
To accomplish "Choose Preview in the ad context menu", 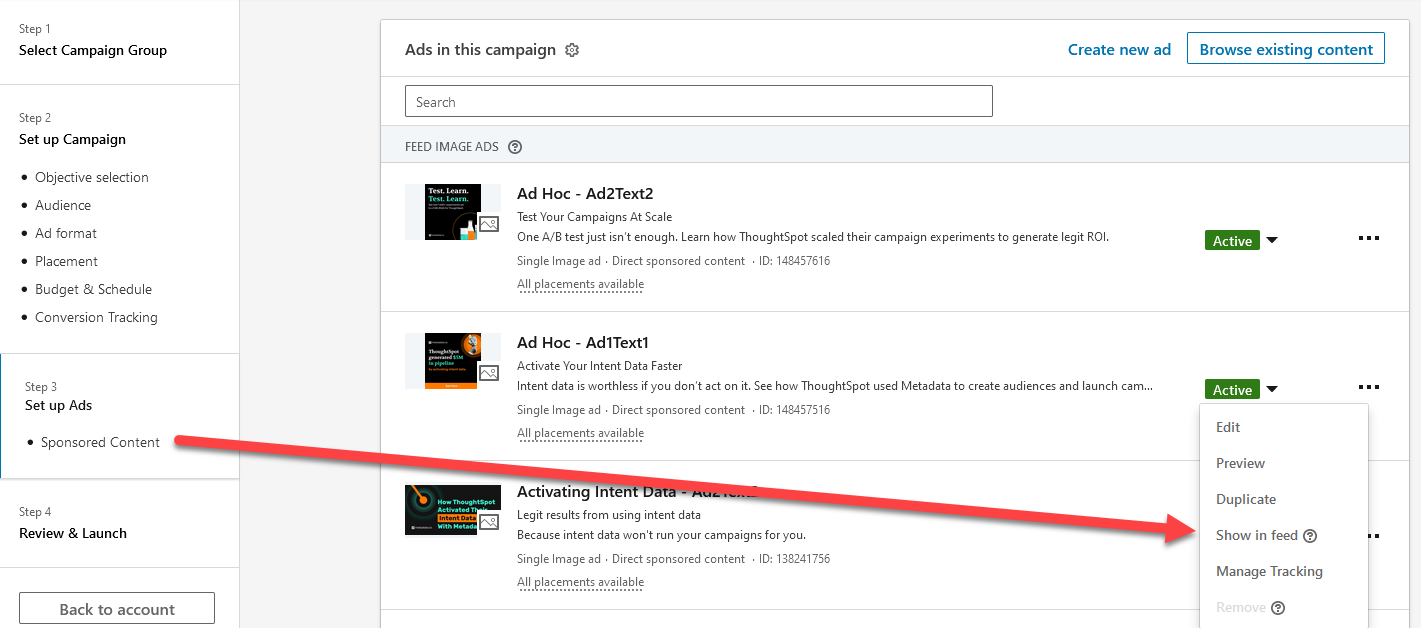I will click(x=1240, y=463).
